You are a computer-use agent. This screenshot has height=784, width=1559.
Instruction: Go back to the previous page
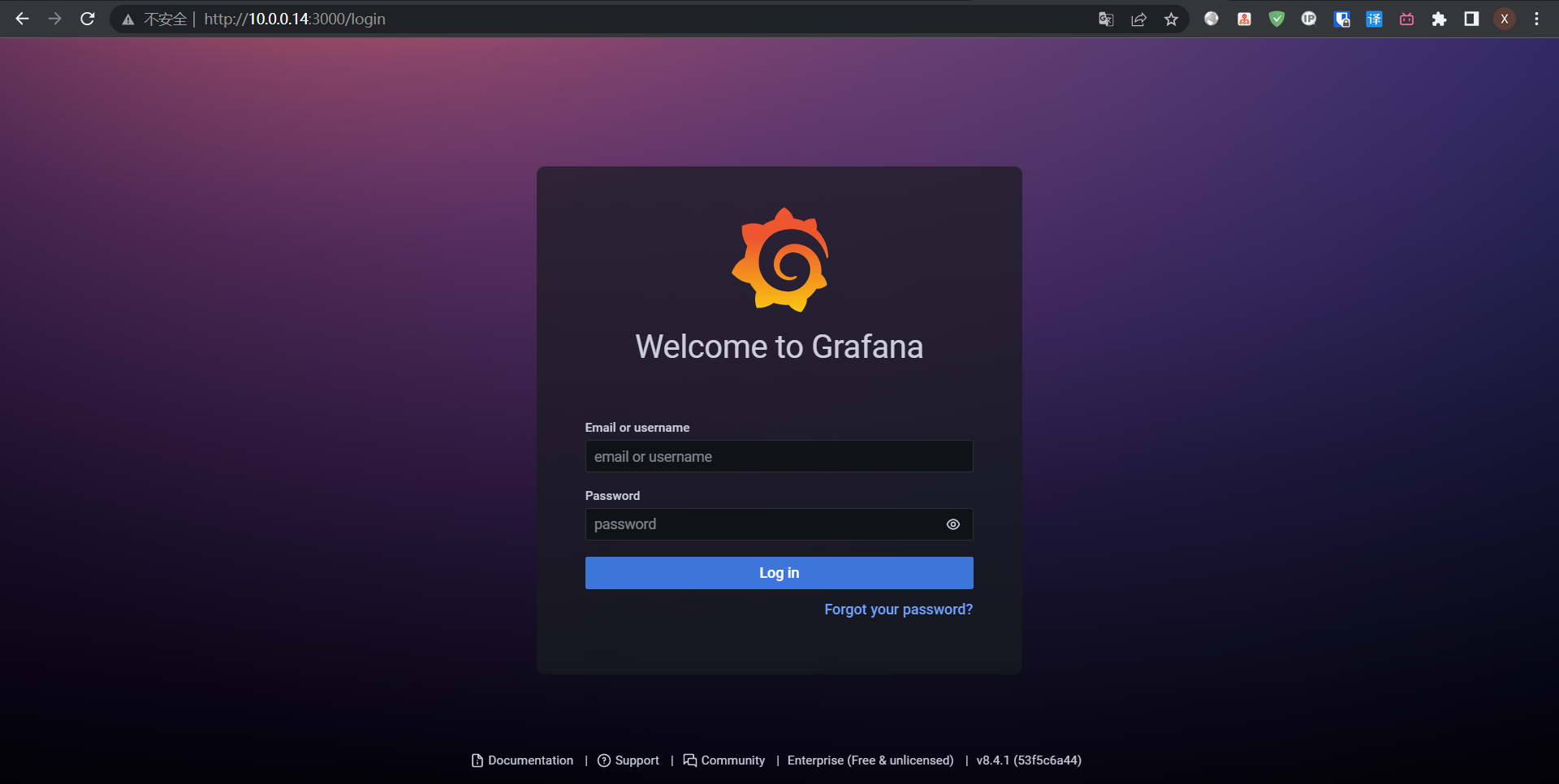(x=22, y=19)
